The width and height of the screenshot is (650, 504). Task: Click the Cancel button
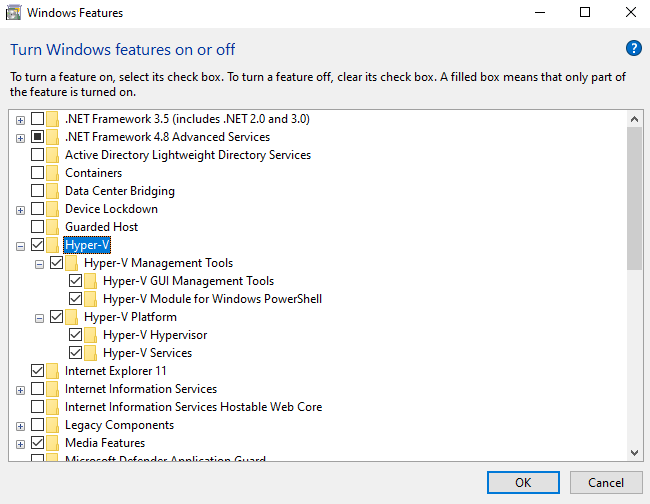pyautogui.click(x=606, y=482)
